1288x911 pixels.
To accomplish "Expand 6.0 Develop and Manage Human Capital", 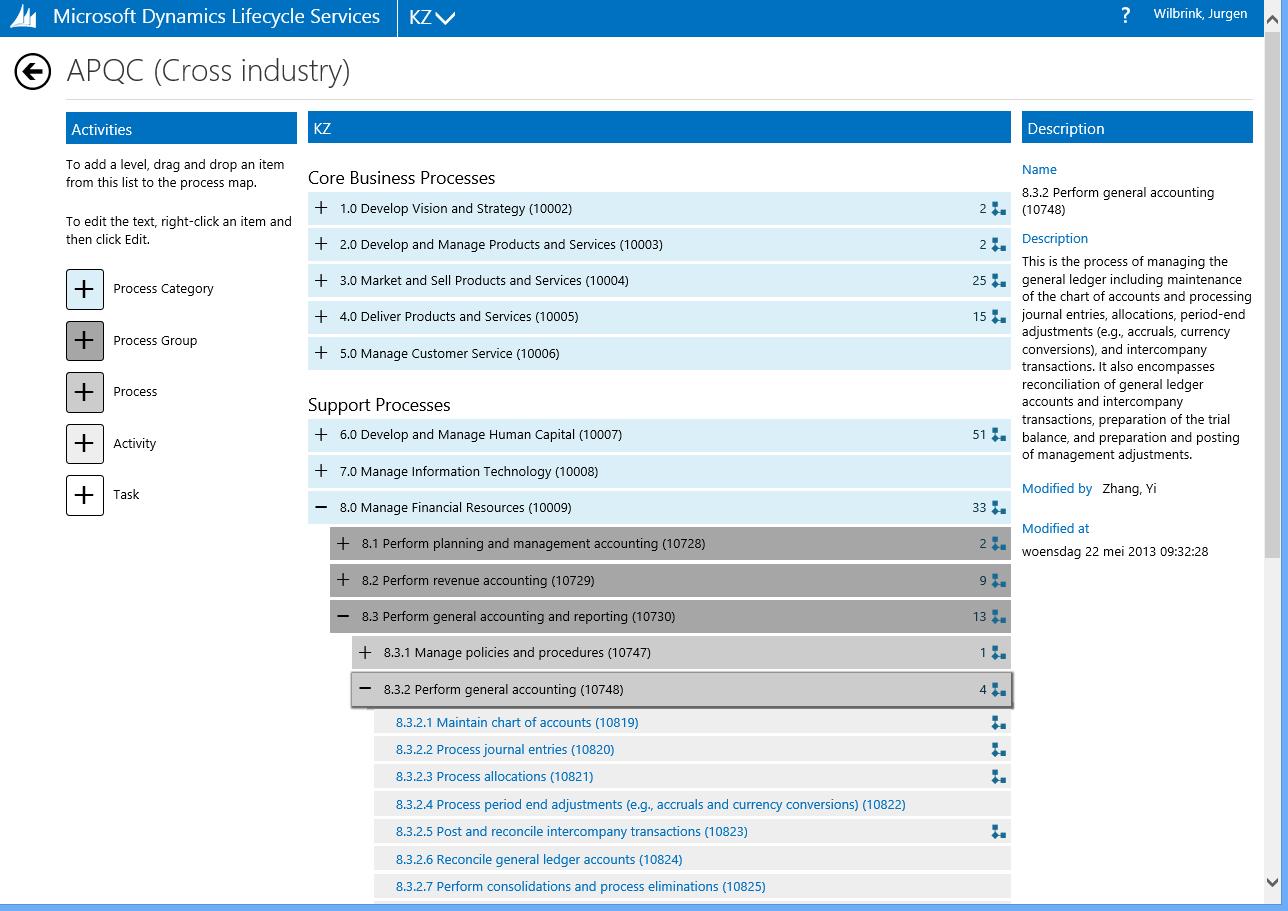I will (321, 434).
